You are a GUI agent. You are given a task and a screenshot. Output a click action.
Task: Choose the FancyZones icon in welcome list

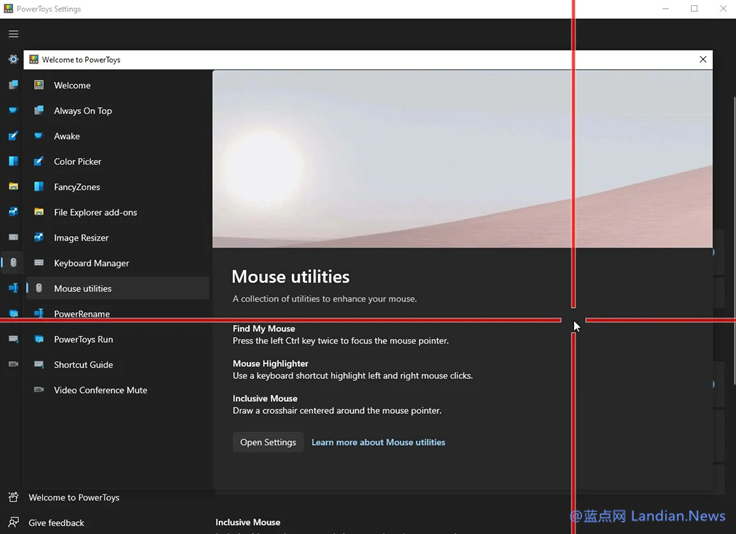click(x=39, y=187)
